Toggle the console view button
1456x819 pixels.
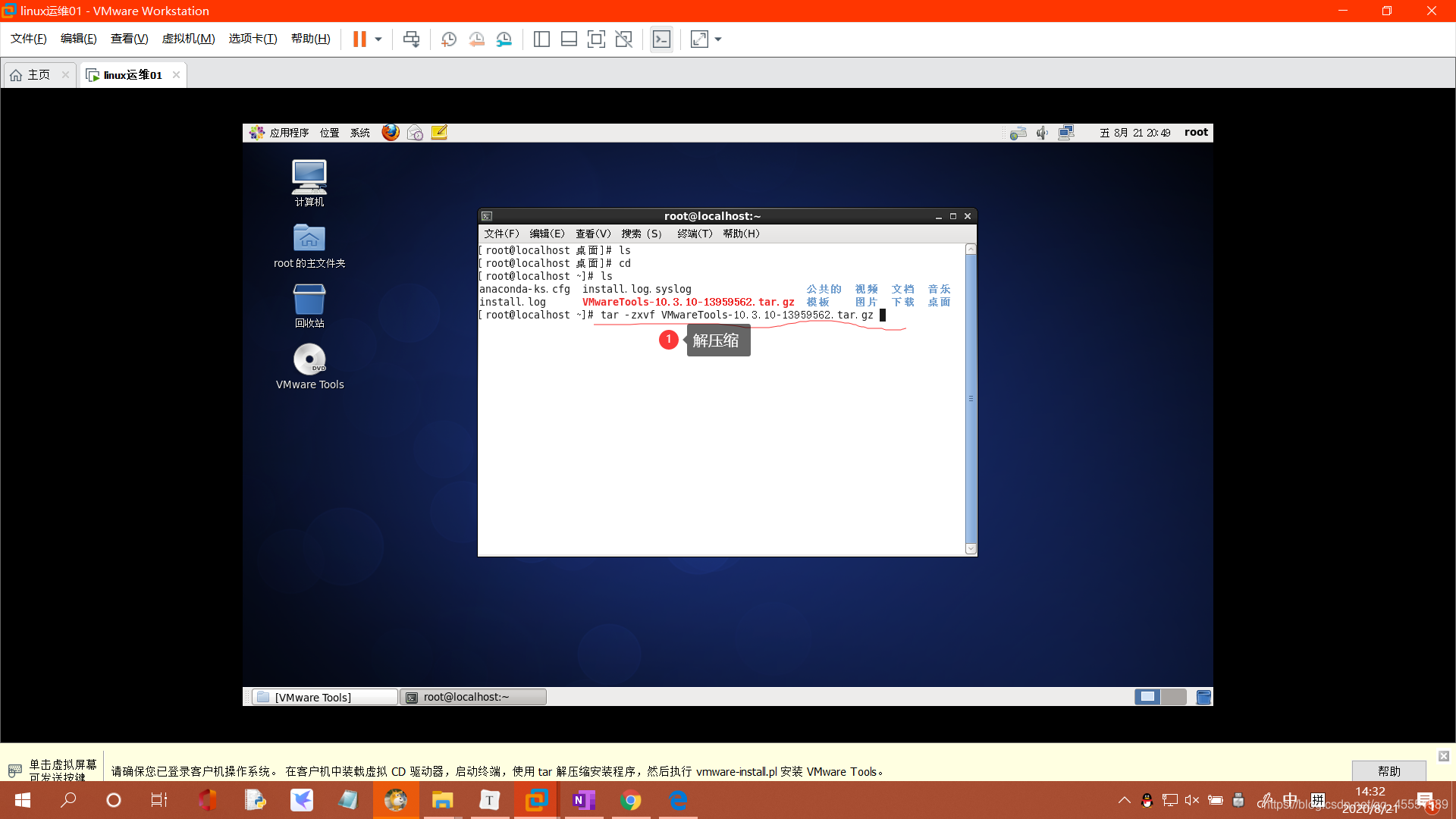tap(661, 39)
